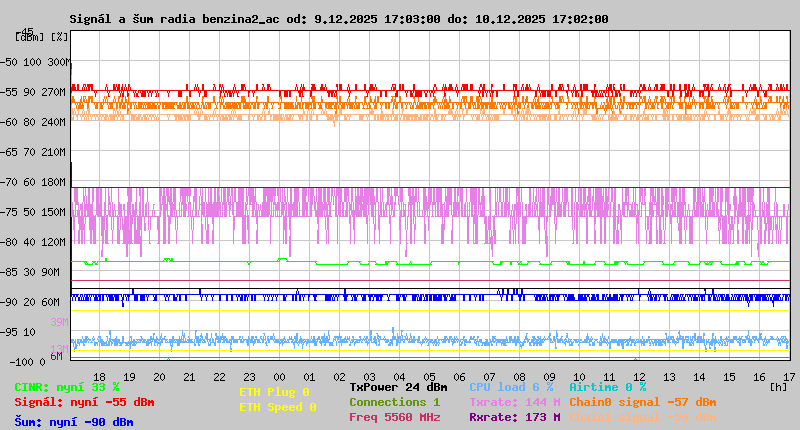The image size is (800, 430).
Task: Click the [h] unit label on time axis
Action: pyautogui.click(x=779, y=386)
